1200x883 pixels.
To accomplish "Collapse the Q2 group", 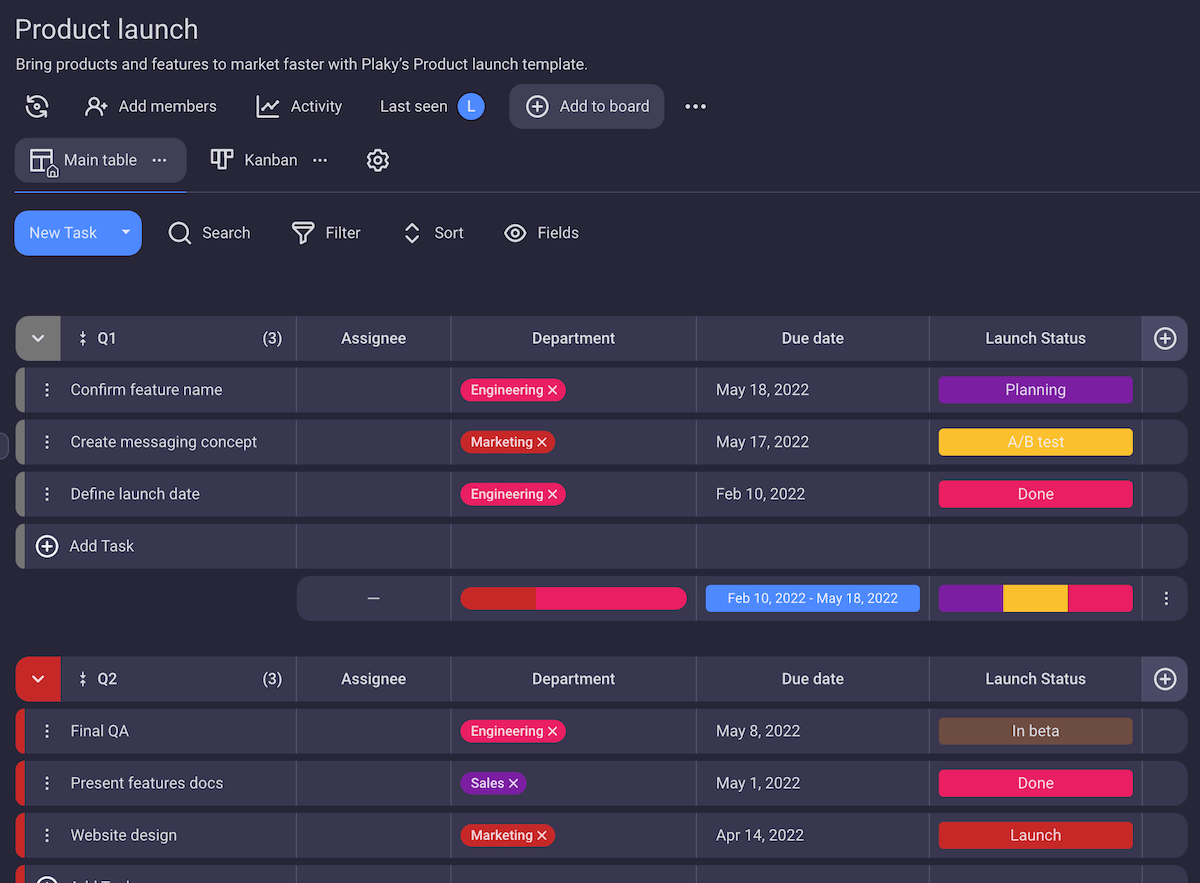I will click(38, 680).
